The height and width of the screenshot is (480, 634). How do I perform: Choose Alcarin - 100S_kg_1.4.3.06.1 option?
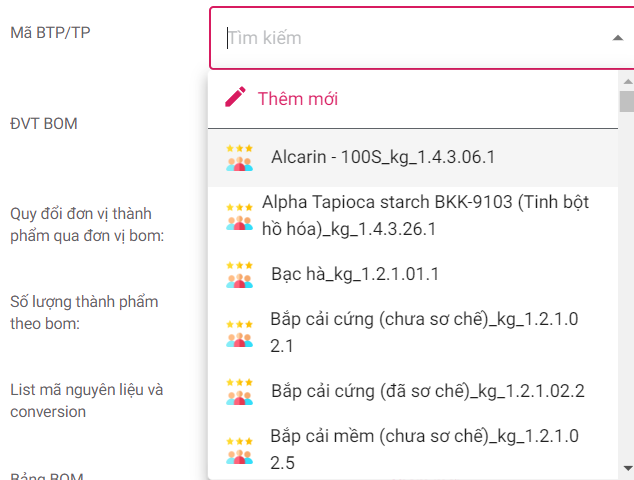pyautogui.click(x=383, y=158)
